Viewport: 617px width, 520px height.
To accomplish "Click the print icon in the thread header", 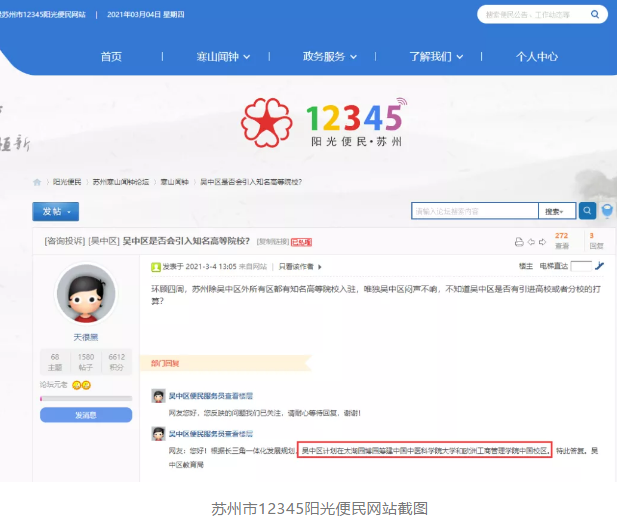I will [518, 241].
